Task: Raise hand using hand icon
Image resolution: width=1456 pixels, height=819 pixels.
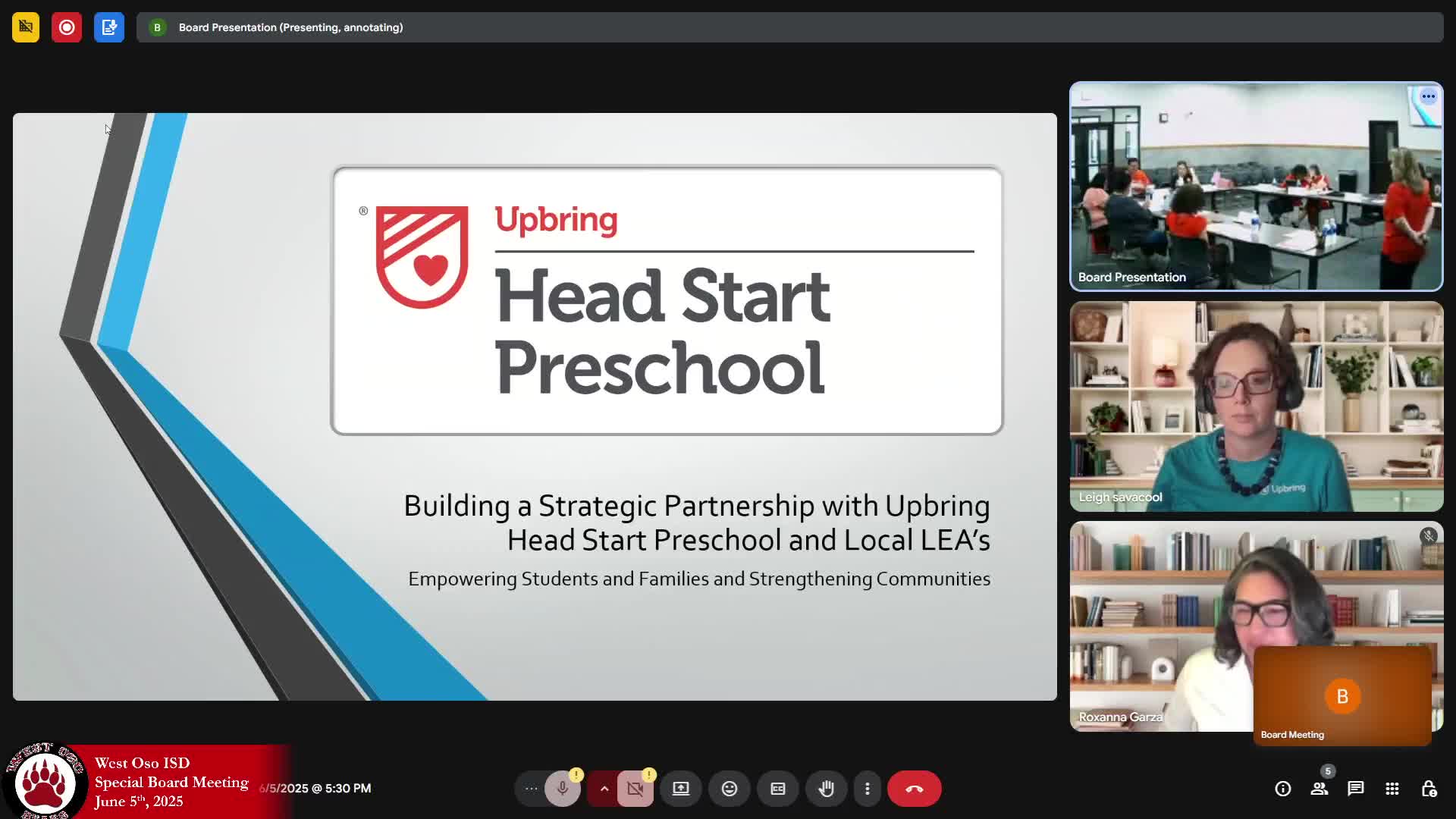Action: 826,789
